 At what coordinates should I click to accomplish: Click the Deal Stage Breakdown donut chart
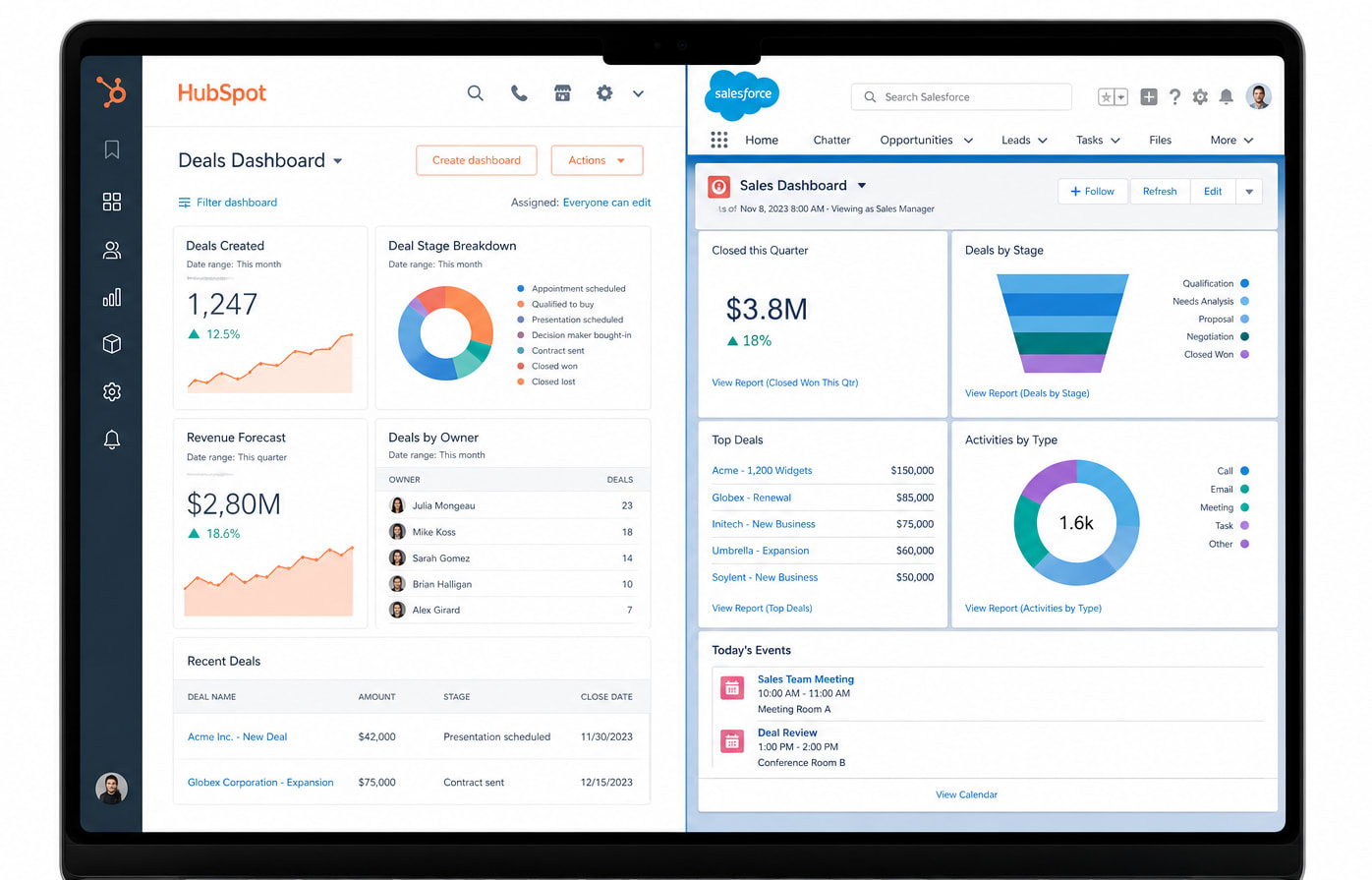coord(445,333)
